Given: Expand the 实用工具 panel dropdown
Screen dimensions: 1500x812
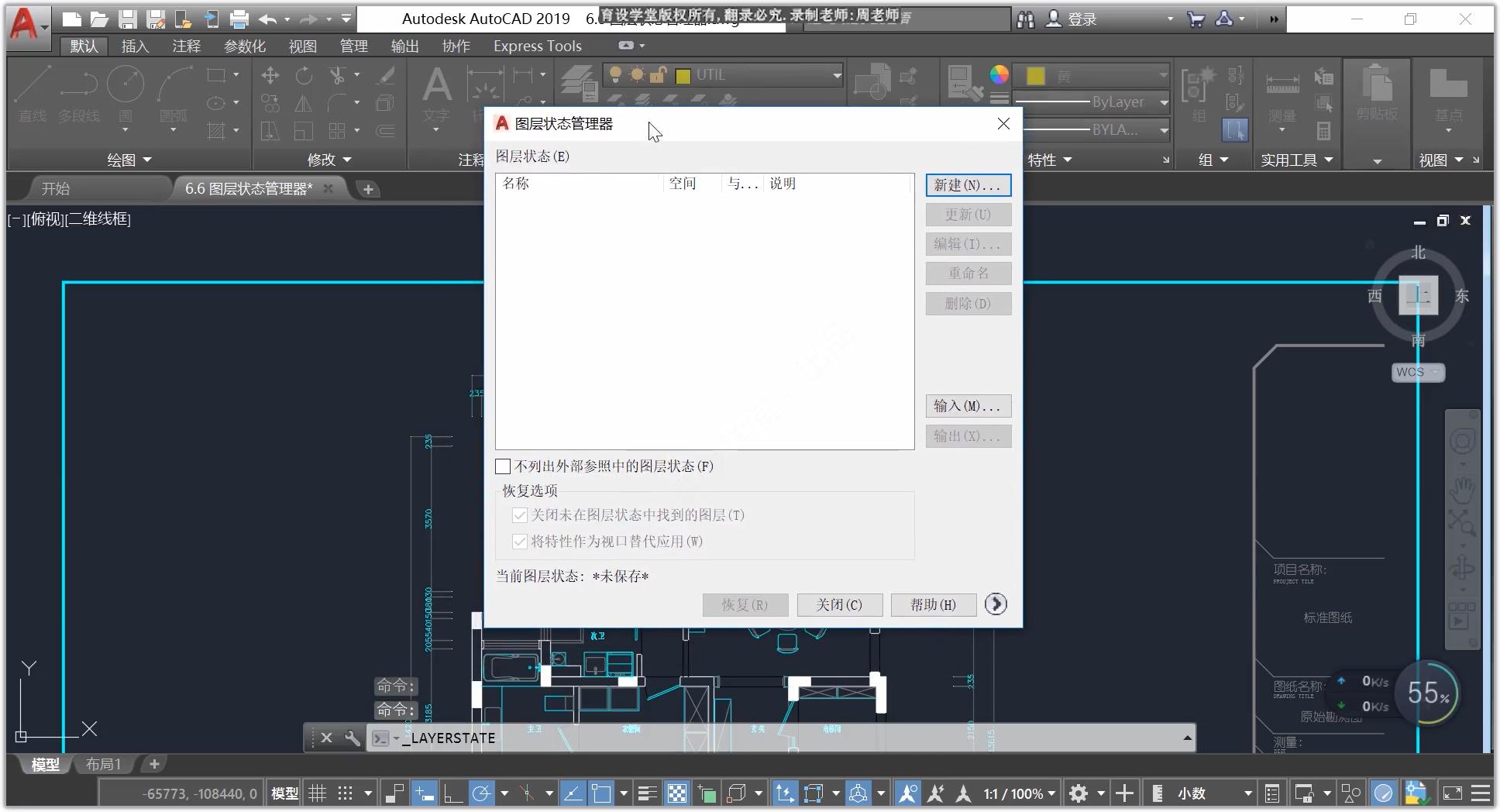Looking at the screenshot, I should tap(1297, 160).
